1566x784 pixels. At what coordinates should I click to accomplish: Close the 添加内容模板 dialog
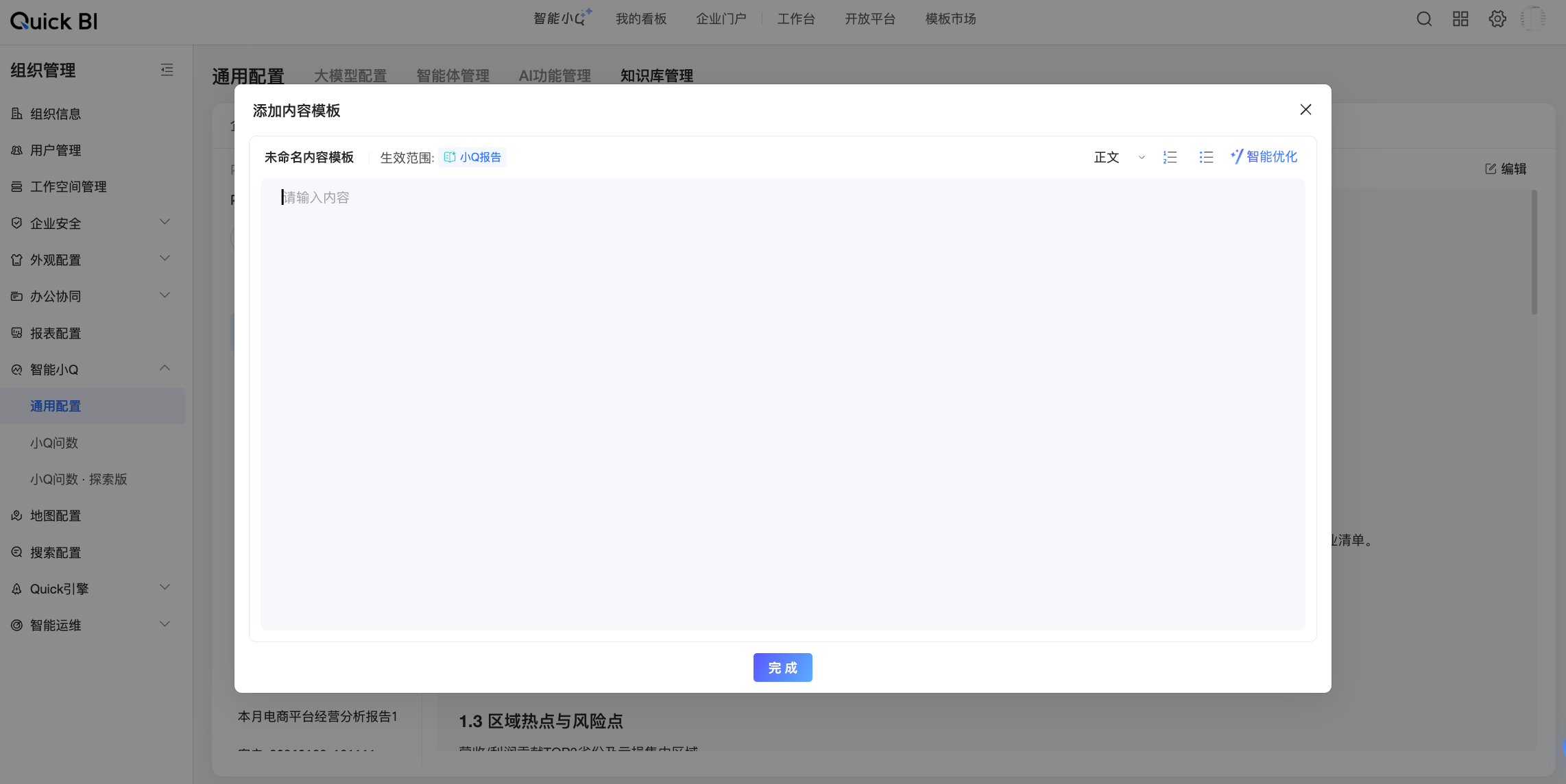point(1305,110)
